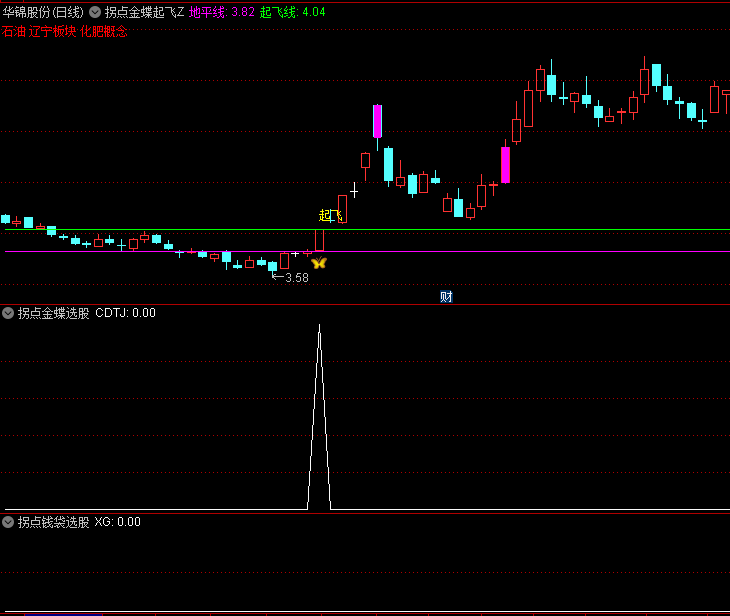Click the blue 财 finance marker
The width and height of the screenshot is (730, 616).
pos(446,296)
